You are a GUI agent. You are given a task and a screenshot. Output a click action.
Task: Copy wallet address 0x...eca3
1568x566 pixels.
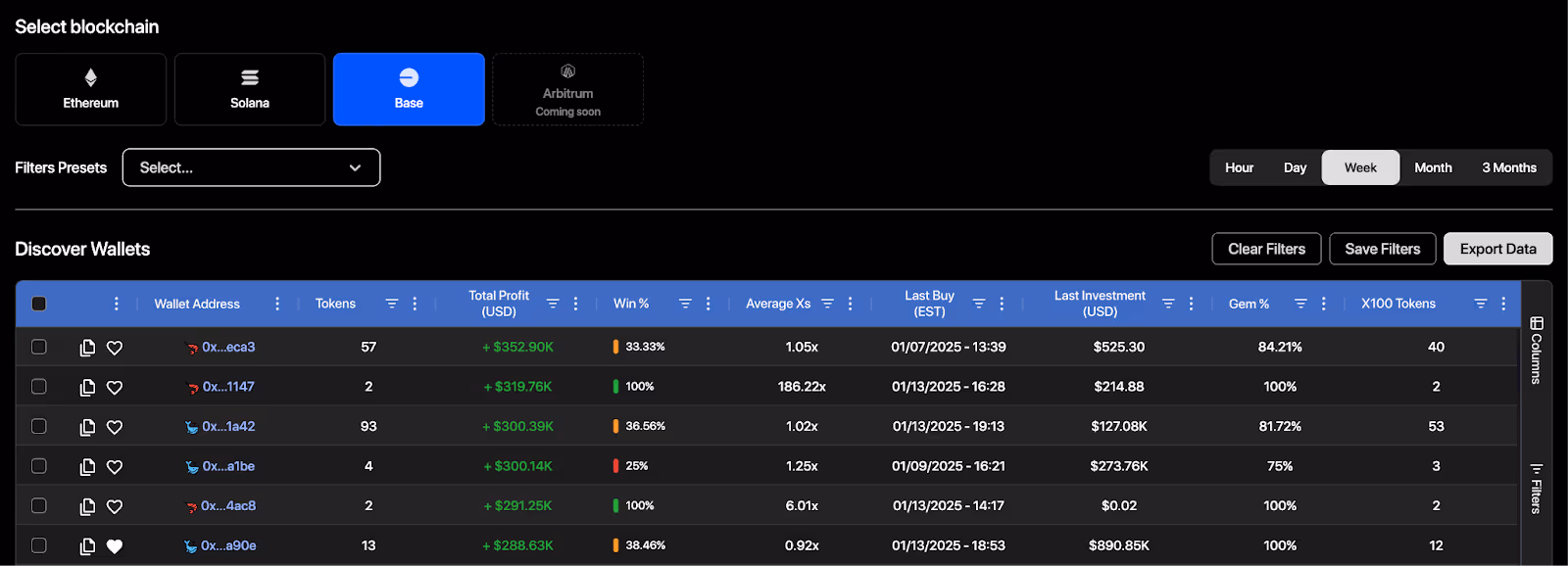87,348
